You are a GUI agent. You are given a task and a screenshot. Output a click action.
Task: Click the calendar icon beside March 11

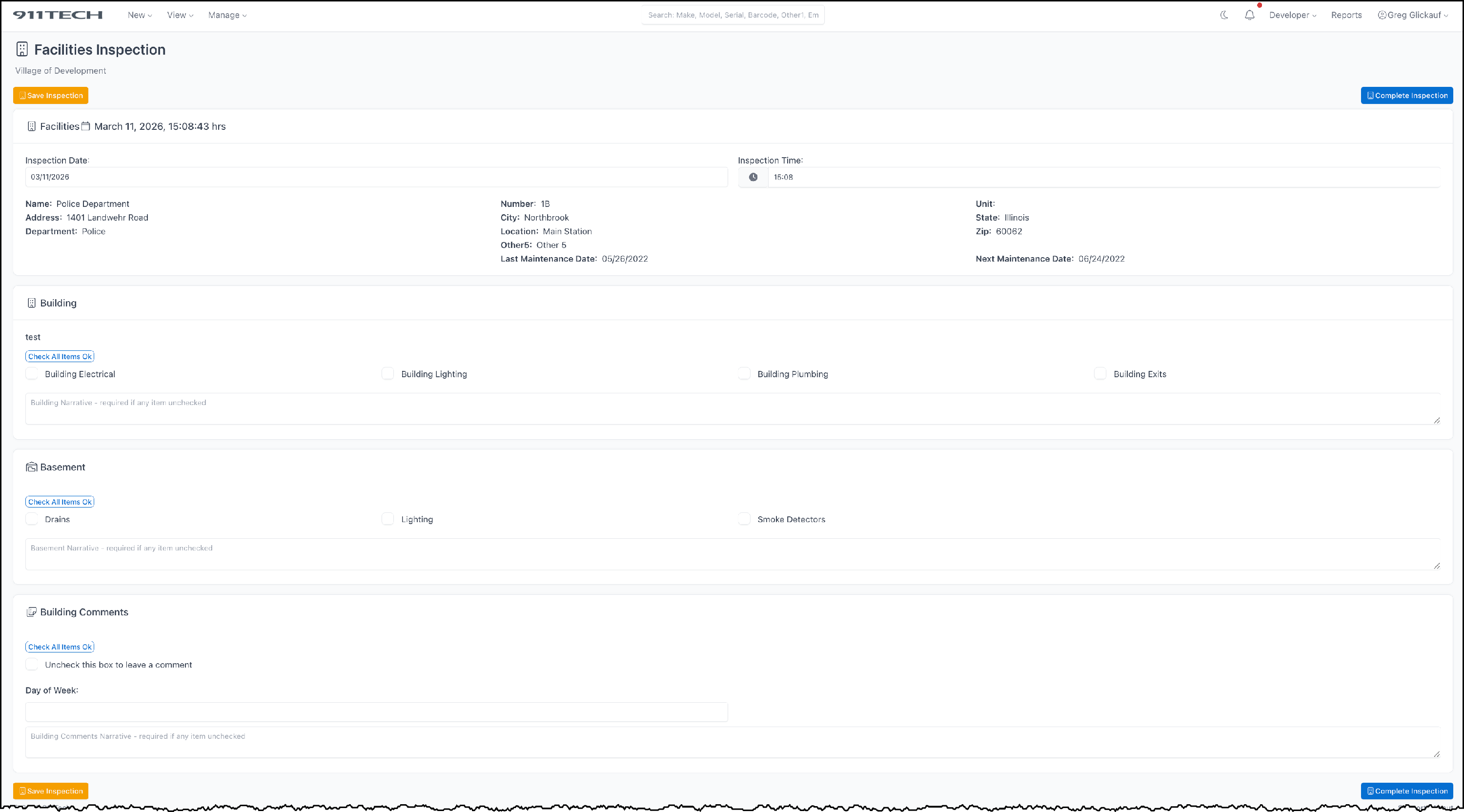tap(85, 126)
